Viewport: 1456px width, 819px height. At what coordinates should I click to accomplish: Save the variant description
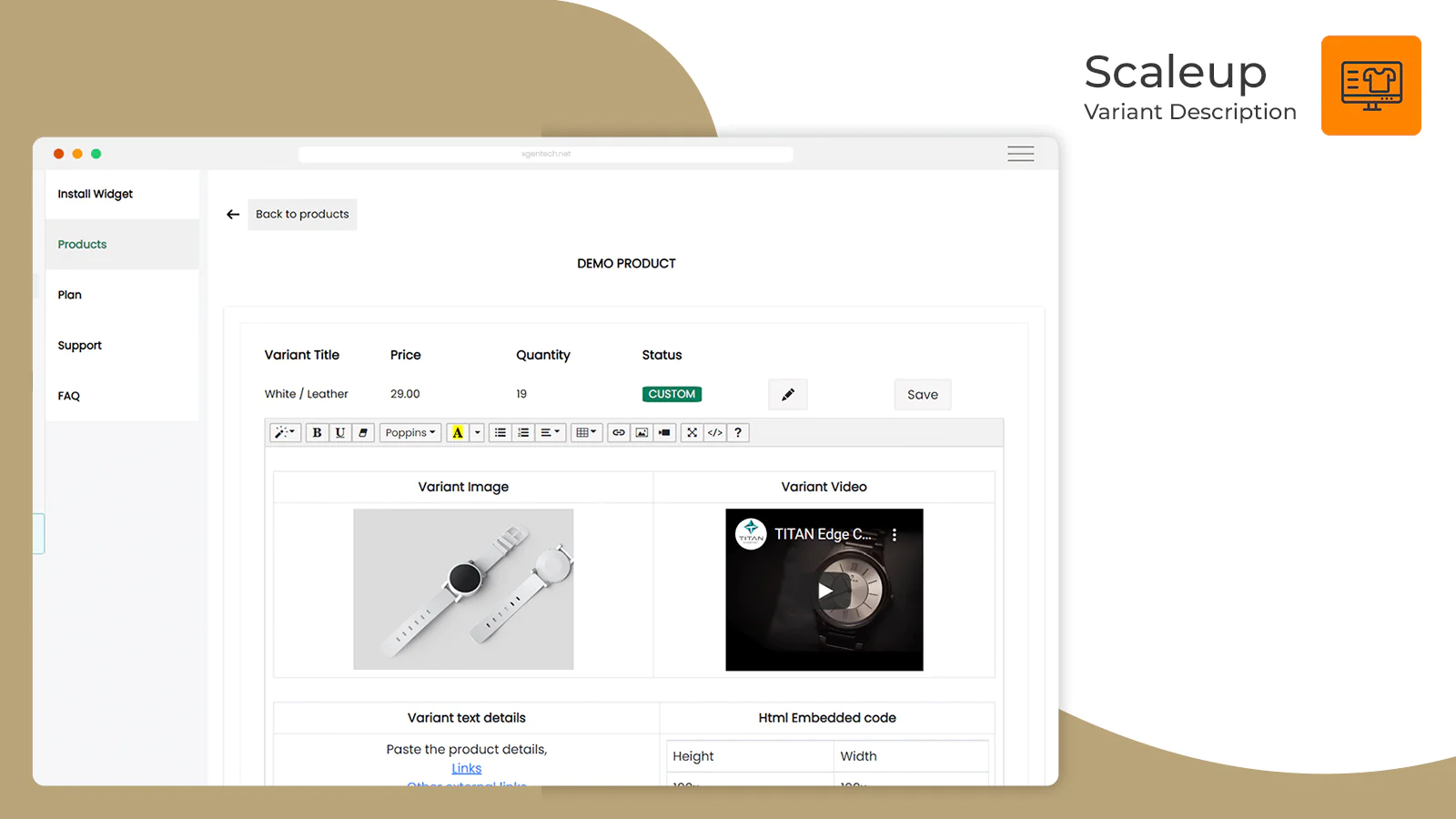tap(923, 395)
